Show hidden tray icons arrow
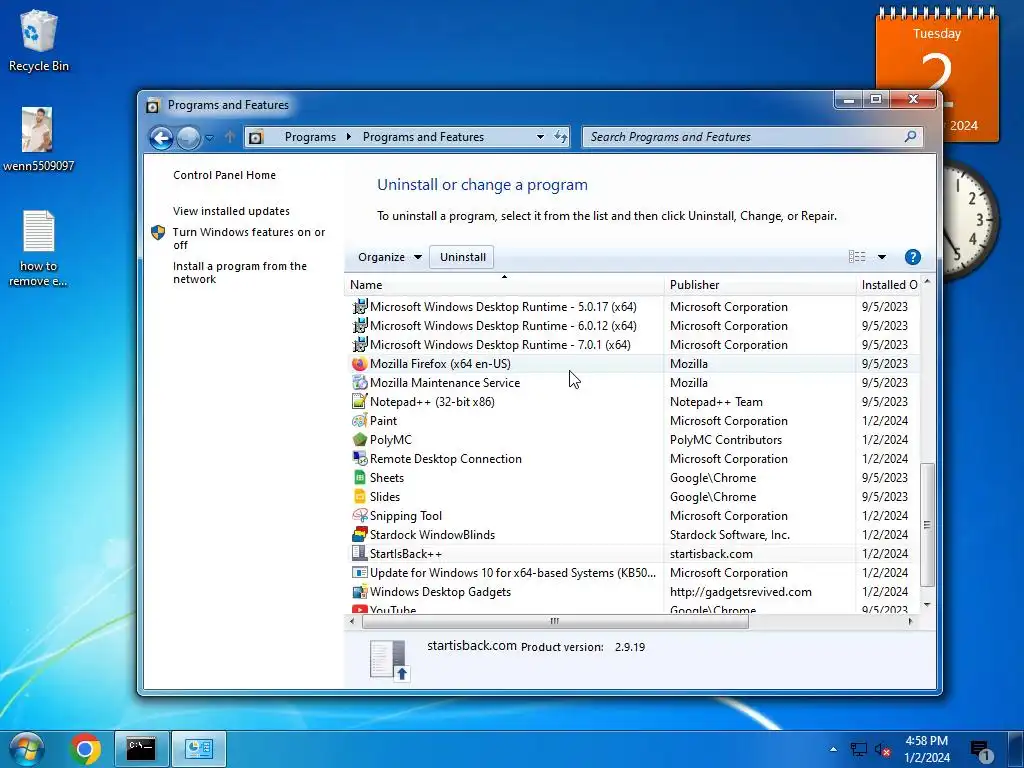The image size is (1024, 768). (x=833, y=750)
